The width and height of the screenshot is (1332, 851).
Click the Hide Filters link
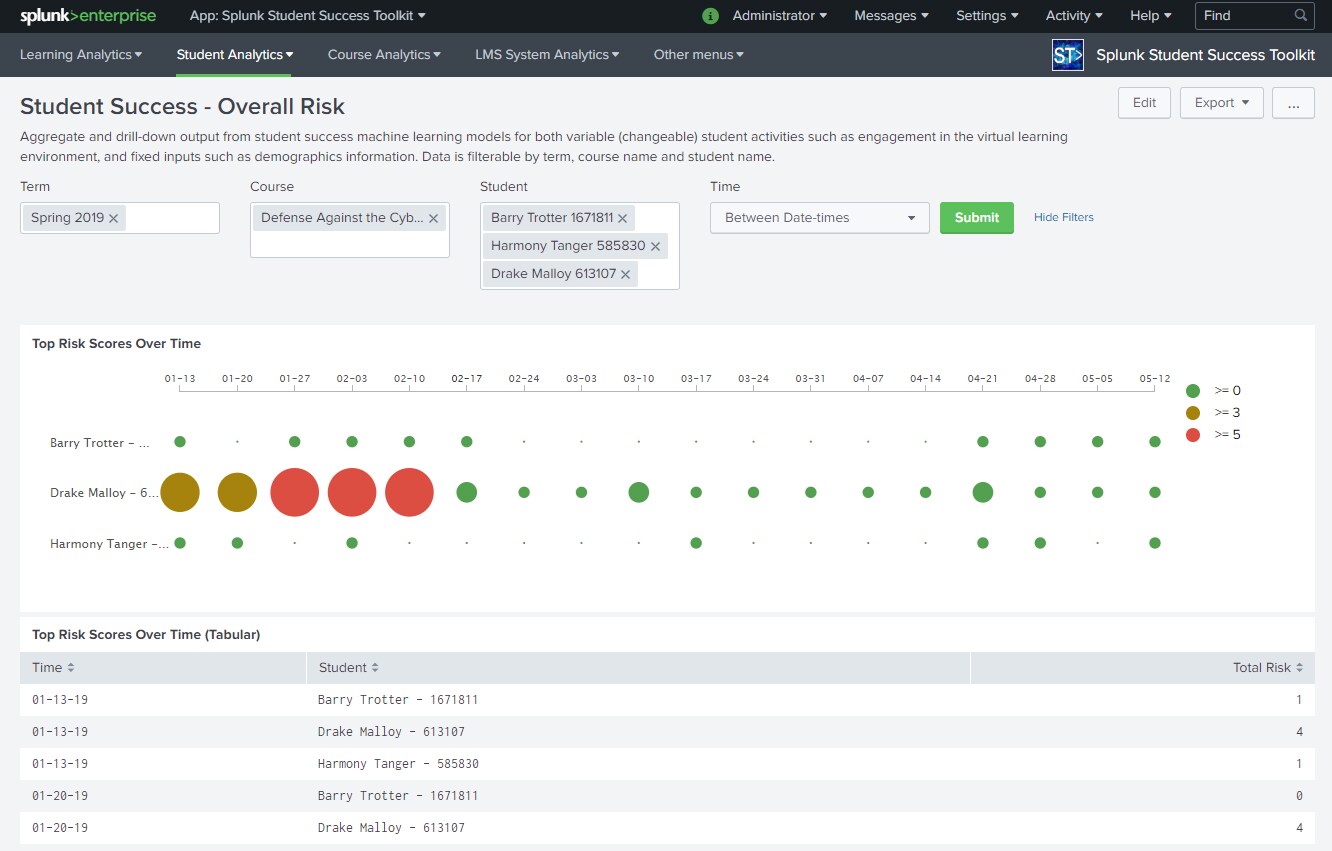pos(1064,217)
